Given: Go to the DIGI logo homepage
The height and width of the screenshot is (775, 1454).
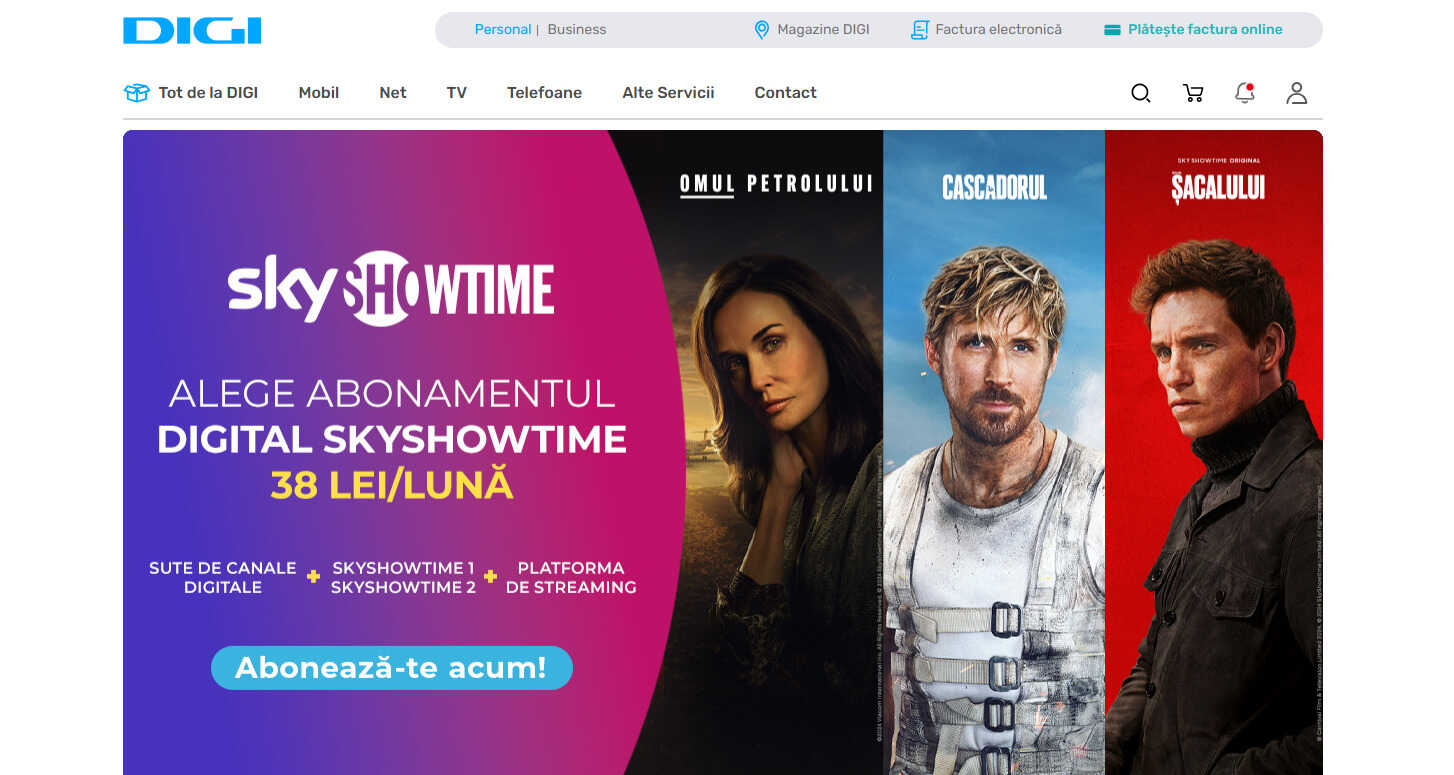Looking at the screenshot, I should point(192,30).
